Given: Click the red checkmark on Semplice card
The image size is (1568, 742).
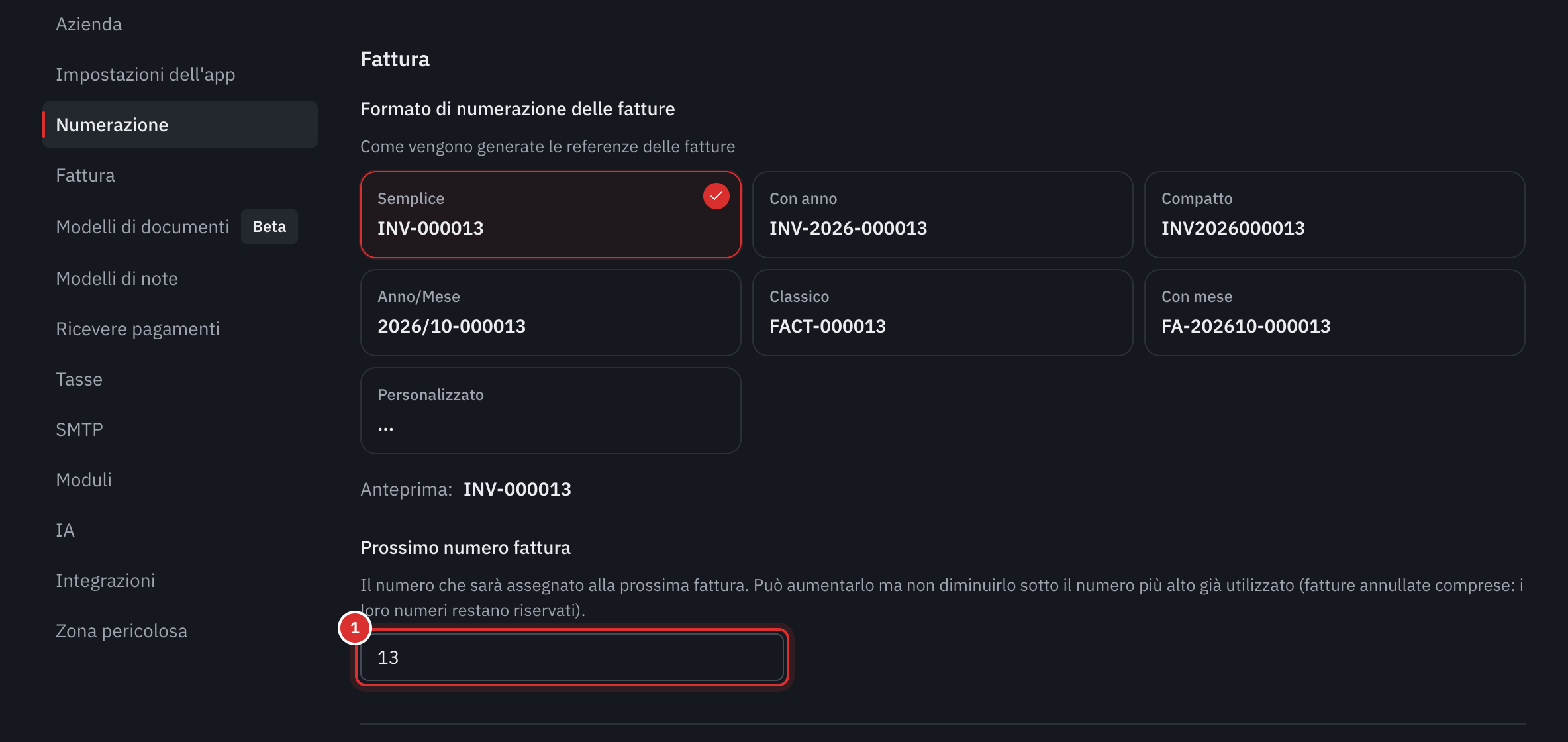Looking at the screenshot, I should click(716, 196).
